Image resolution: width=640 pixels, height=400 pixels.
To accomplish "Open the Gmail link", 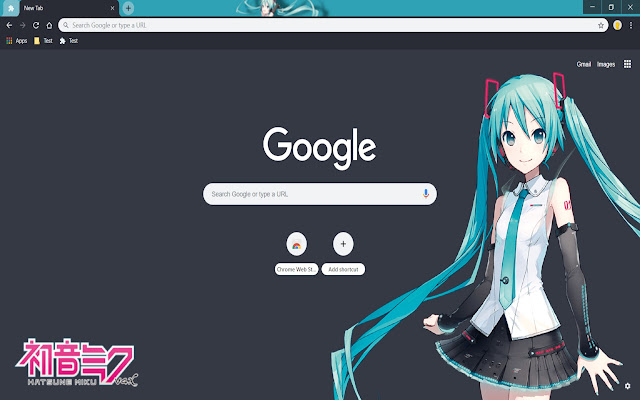I will (584, 64).
